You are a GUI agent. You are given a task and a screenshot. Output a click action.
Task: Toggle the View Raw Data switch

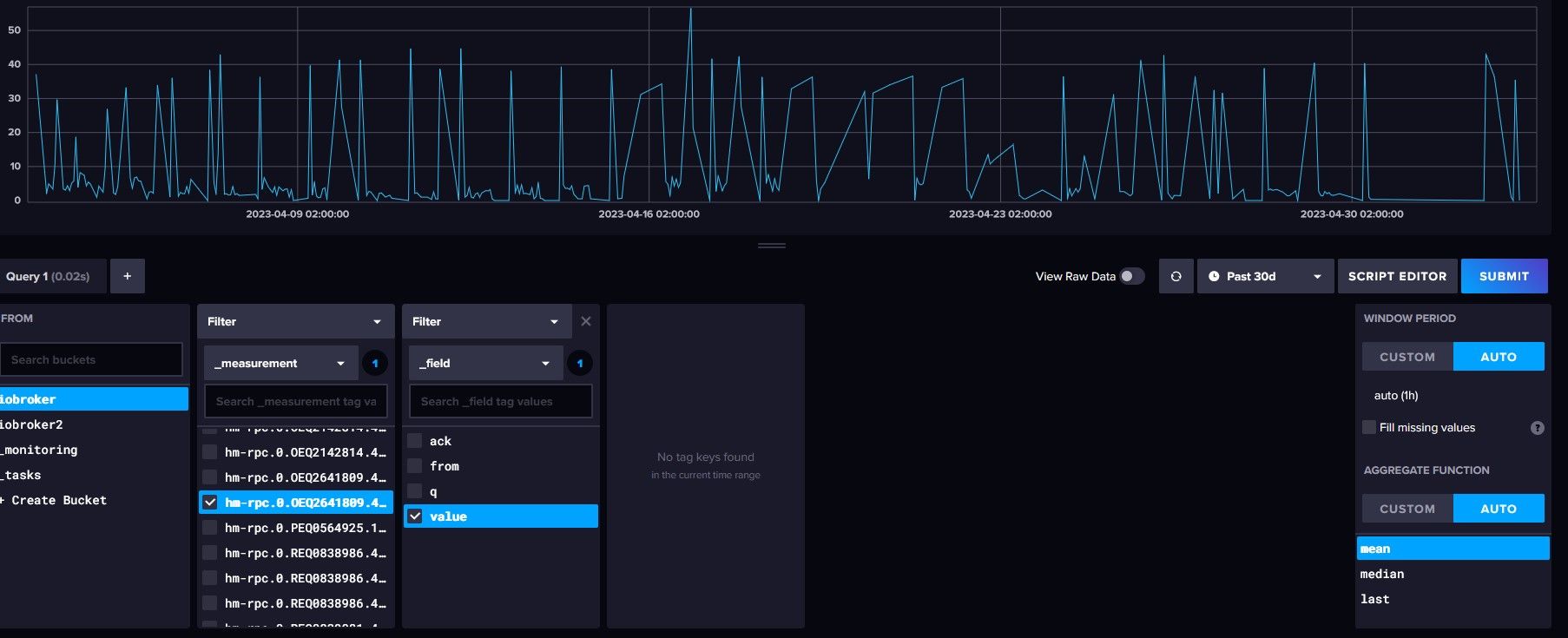coord(1131,276)
